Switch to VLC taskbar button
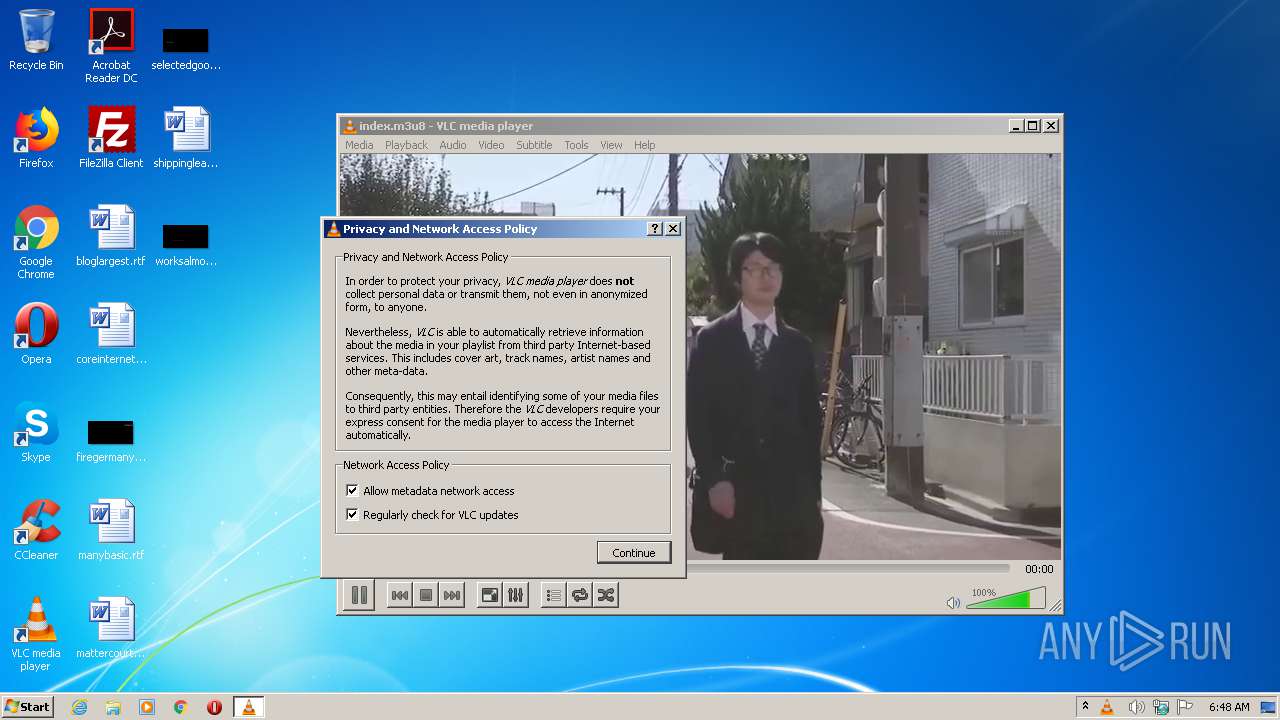Screen dimensions: 1280x720 [248, 707]
